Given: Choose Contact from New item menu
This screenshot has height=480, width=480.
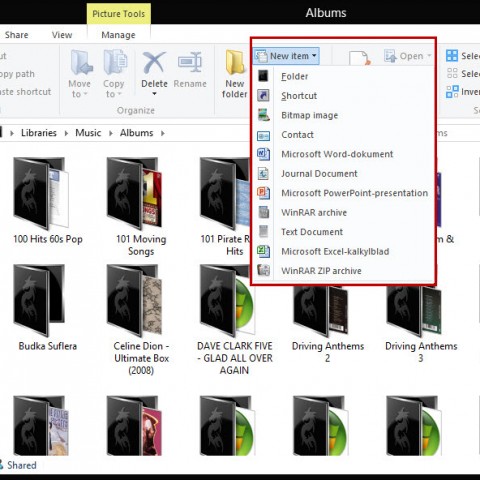Looking at the screenshot, I should click(343, 135).
